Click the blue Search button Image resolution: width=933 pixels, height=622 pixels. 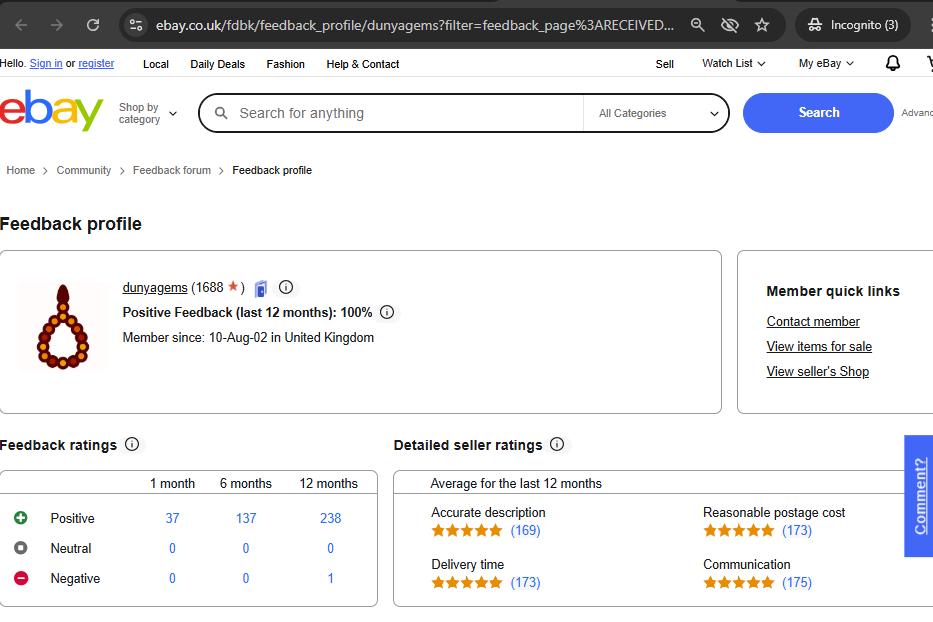(x=818, y=112)
